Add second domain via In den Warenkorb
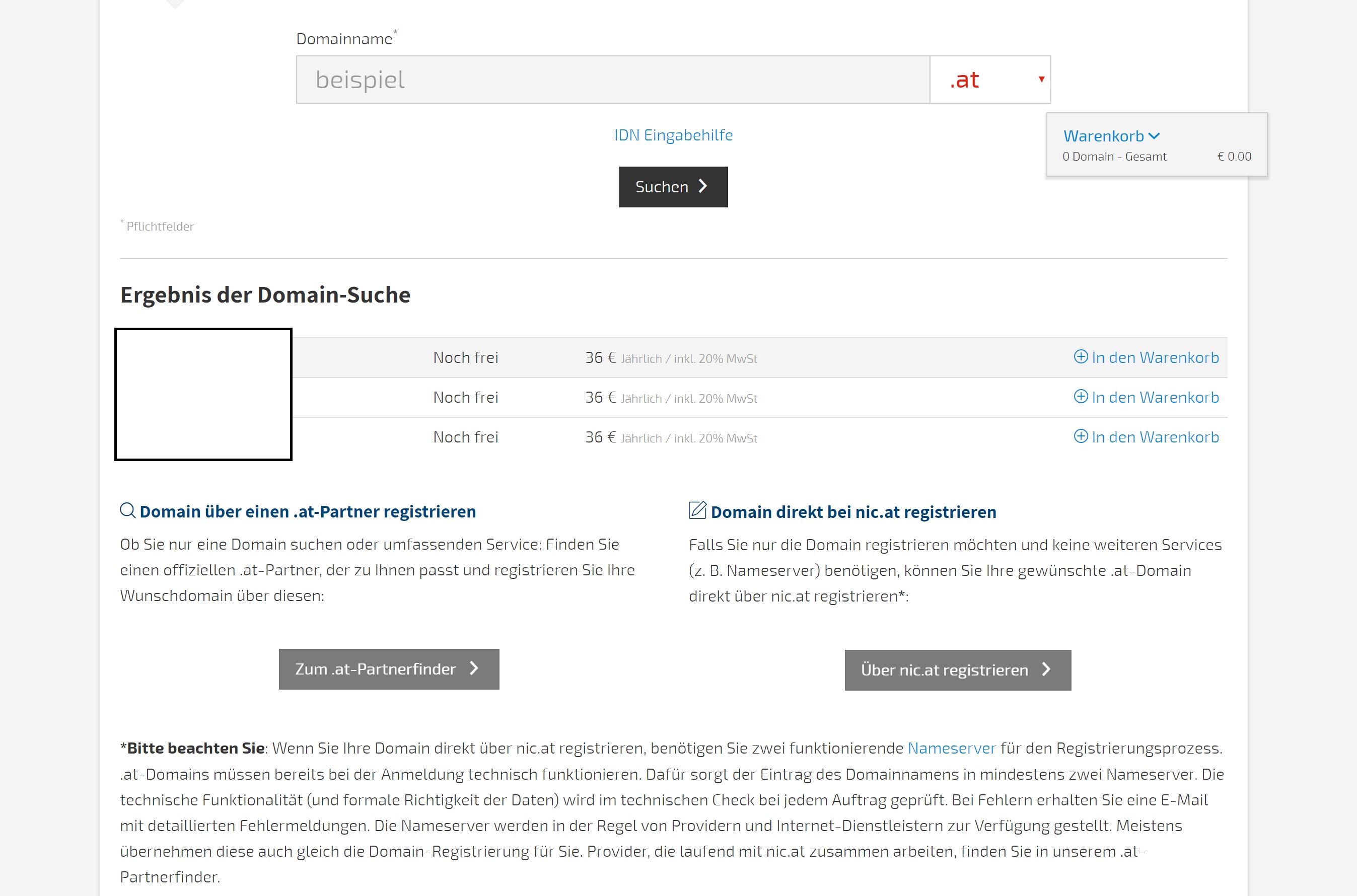Image resolution: width=1357 pixels, height=896 pixels. (x=1155, y=397)
